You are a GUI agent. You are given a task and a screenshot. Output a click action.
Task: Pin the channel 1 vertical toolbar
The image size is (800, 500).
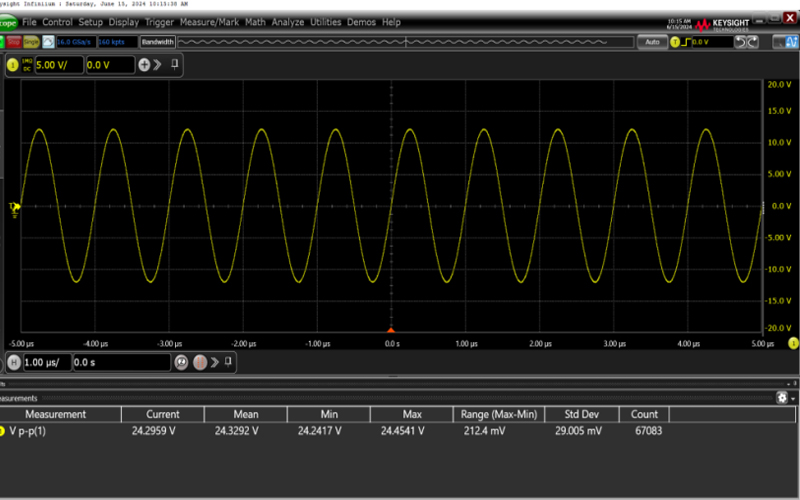pyautogui.click(x=175, y=64)
